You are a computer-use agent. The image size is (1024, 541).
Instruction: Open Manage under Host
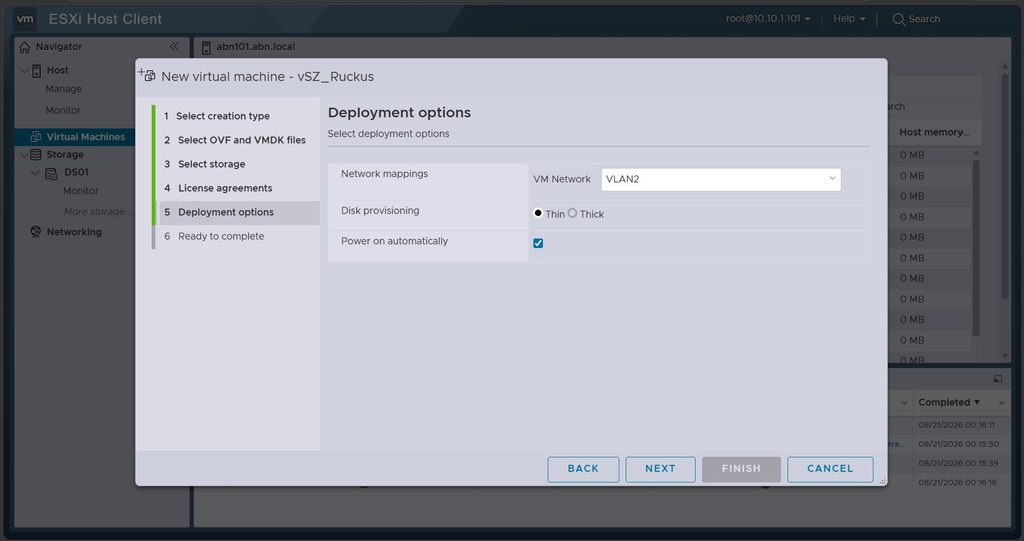tap(63, 89)
